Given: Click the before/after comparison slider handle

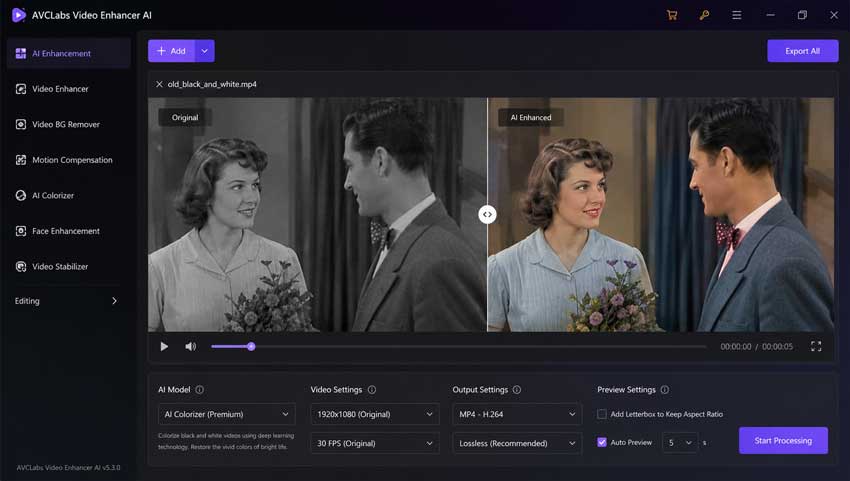Looking at the screenshot, I should point(487,215).
